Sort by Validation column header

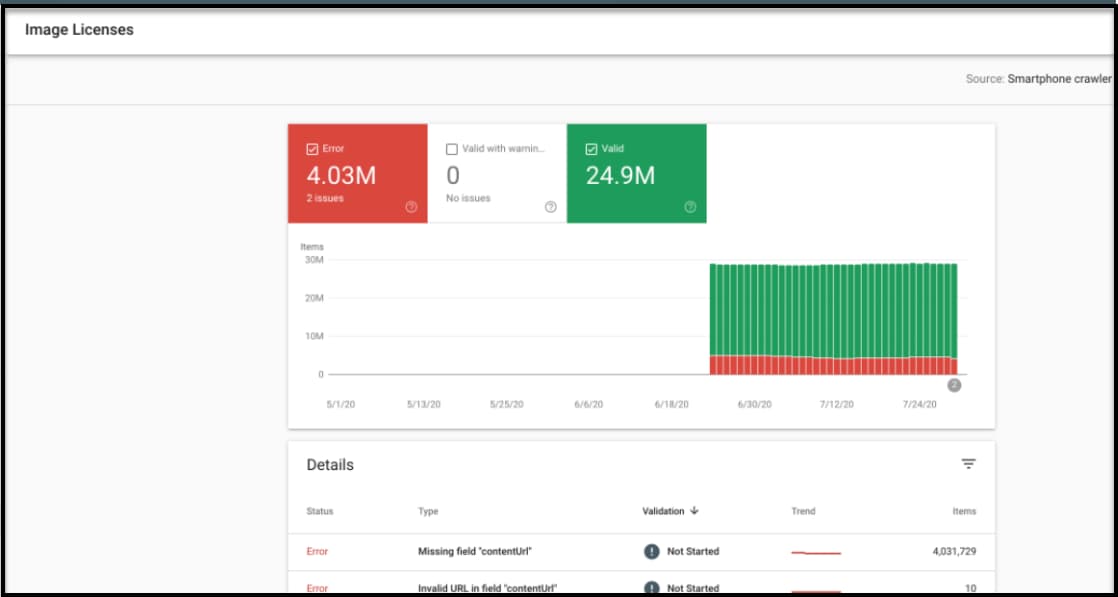(x=663, y=511)
